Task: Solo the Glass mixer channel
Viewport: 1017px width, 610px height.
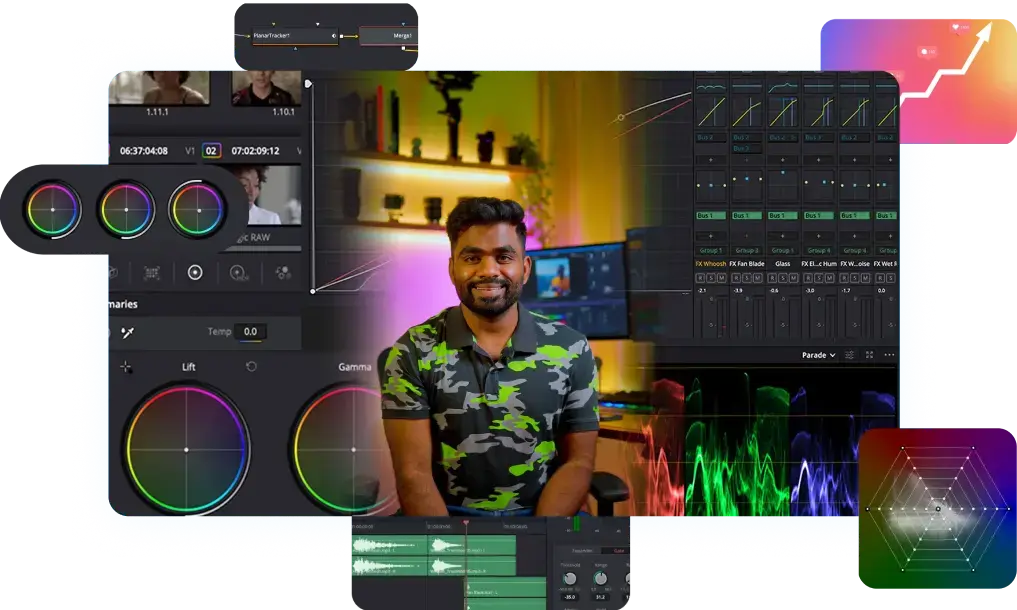Action: click(x=782, y=277)
